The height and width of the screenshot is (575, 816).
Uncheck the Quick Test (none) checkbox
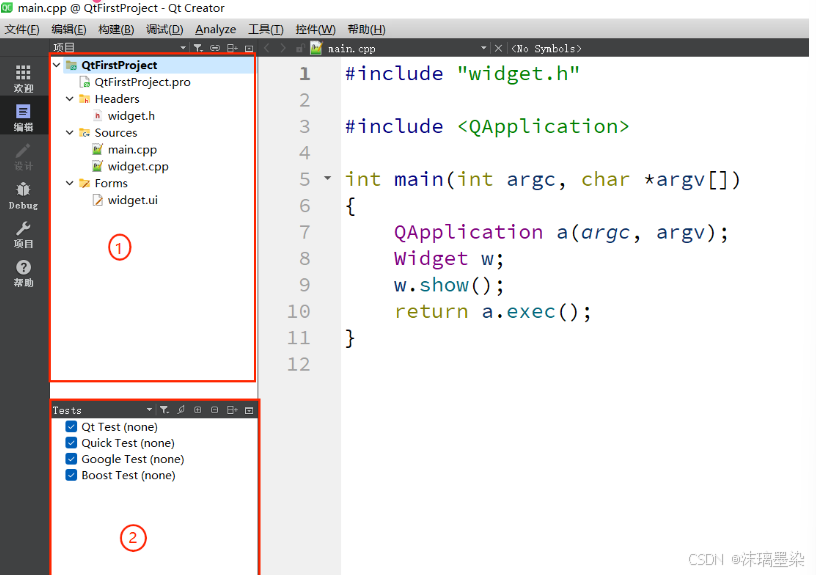click(x=71, y=443)
